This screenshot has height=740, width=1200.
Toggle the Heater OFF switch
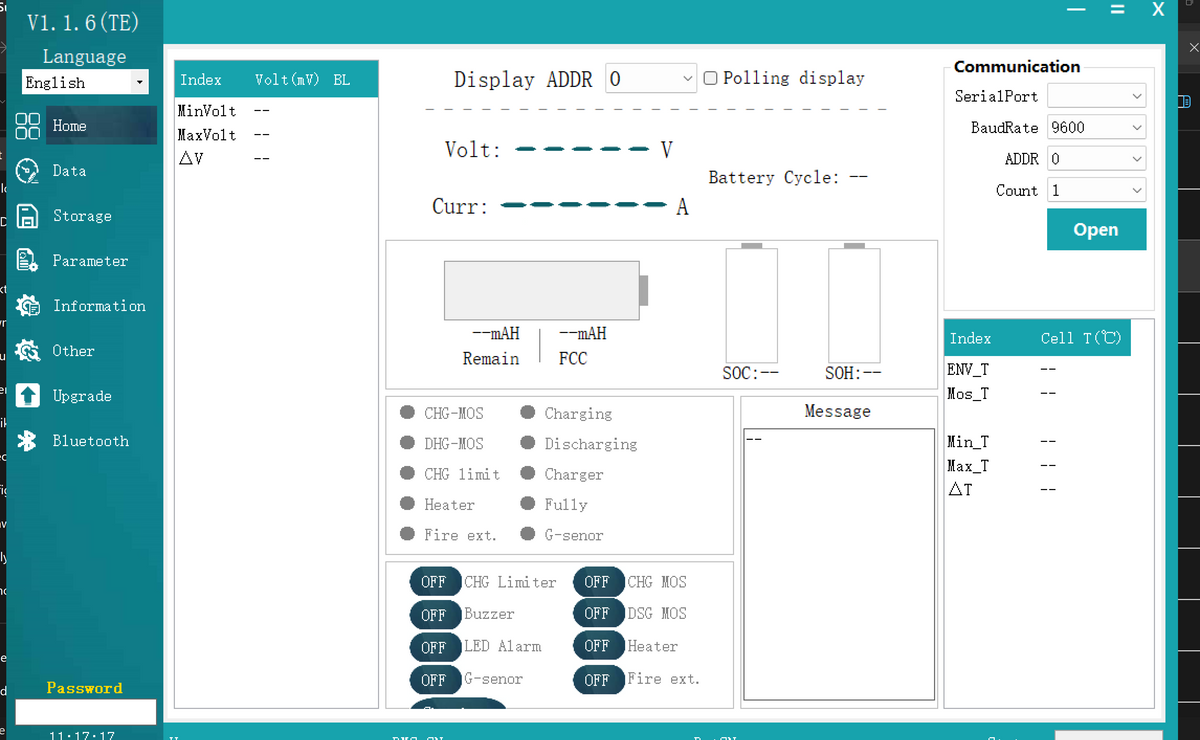pyautogui.click(x=597, y=646)
